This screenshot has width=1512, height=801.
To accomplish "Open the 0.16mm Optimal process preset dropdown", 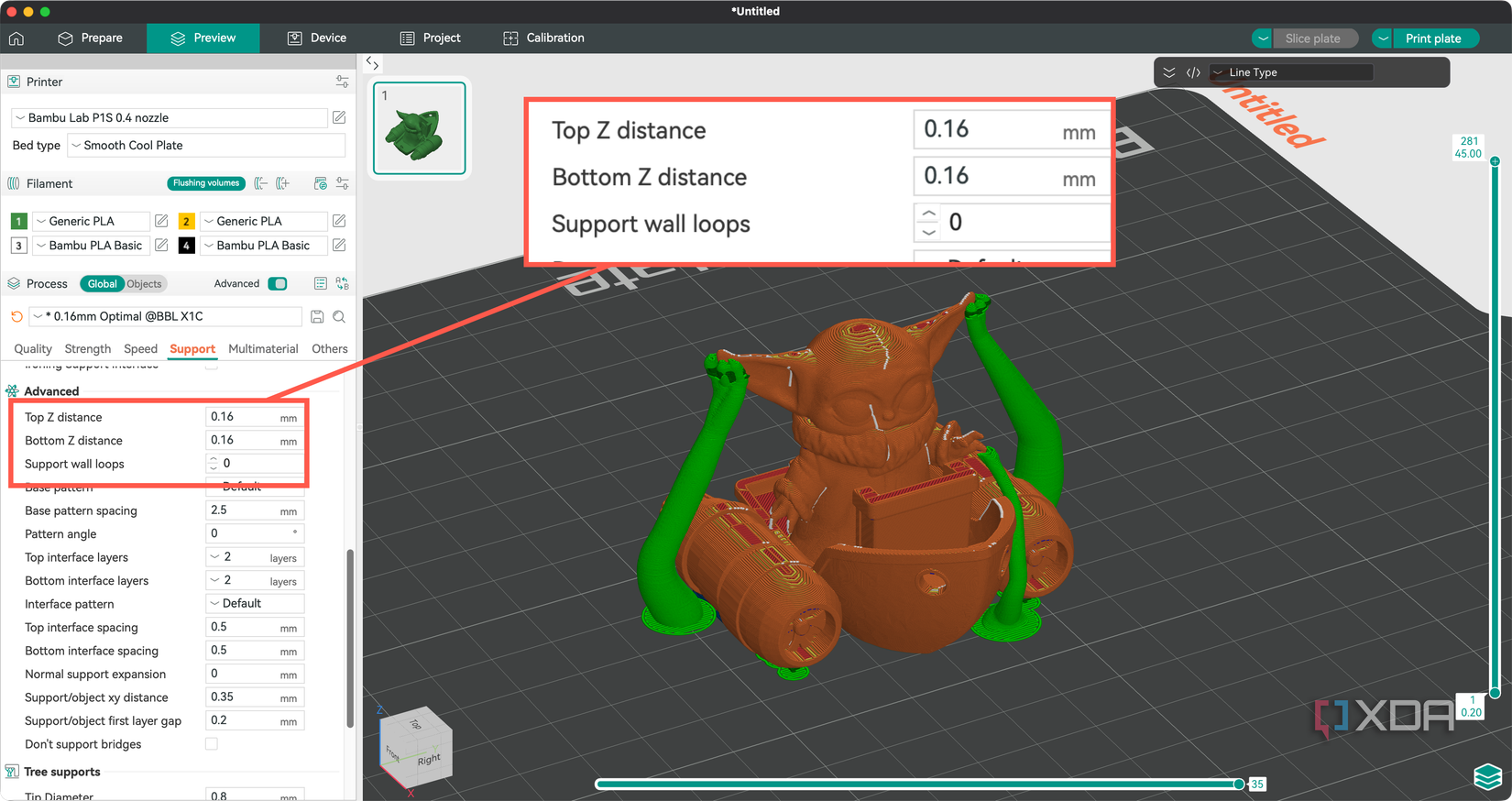I will (x=165, y=316).
